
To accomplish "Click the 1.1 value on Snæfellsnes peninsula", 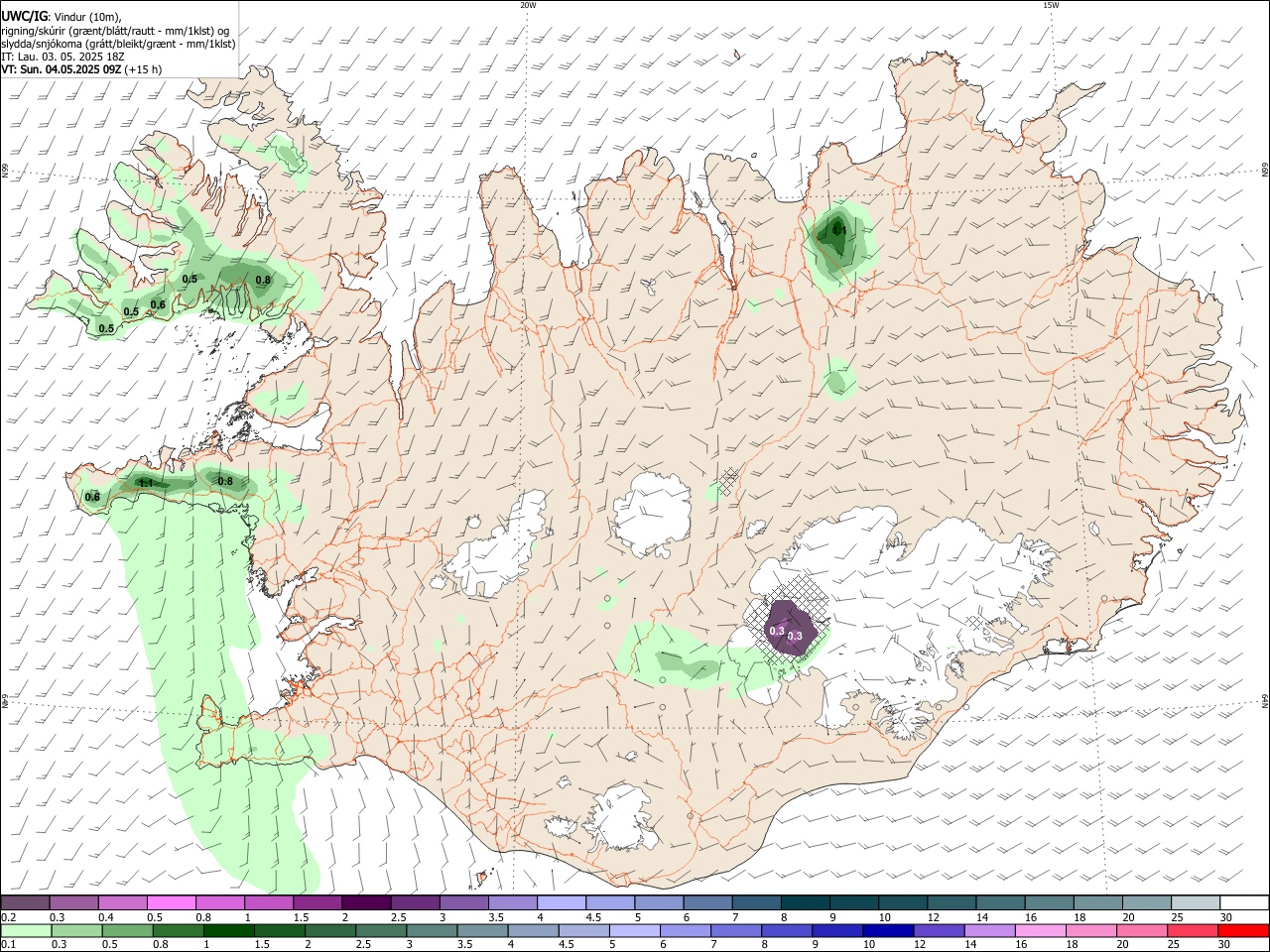I will pos(146,483).
